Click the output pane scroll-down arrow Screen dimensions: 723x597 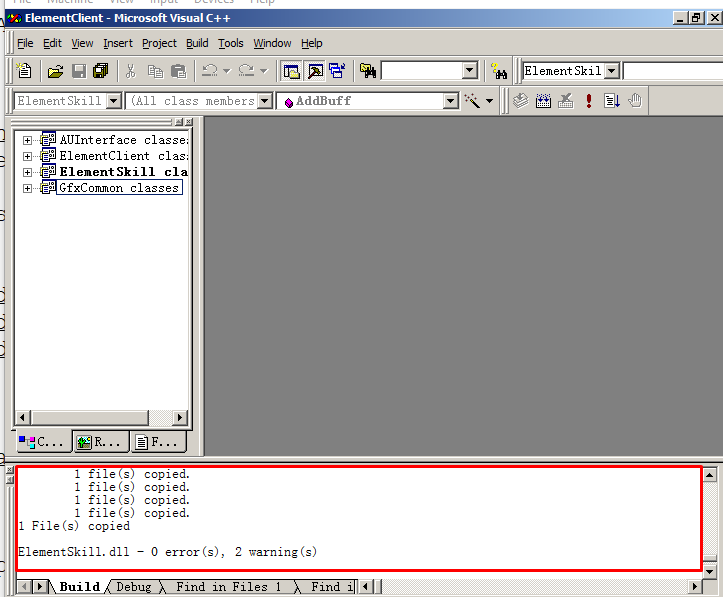pyautogui.click(x=710, y=572)
